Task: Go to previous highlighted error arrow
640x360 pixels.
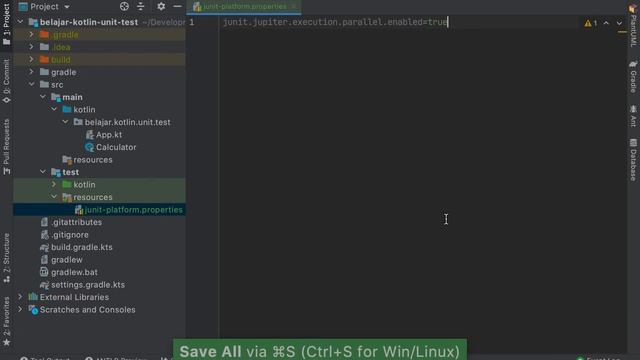Action: pos(606,23)
